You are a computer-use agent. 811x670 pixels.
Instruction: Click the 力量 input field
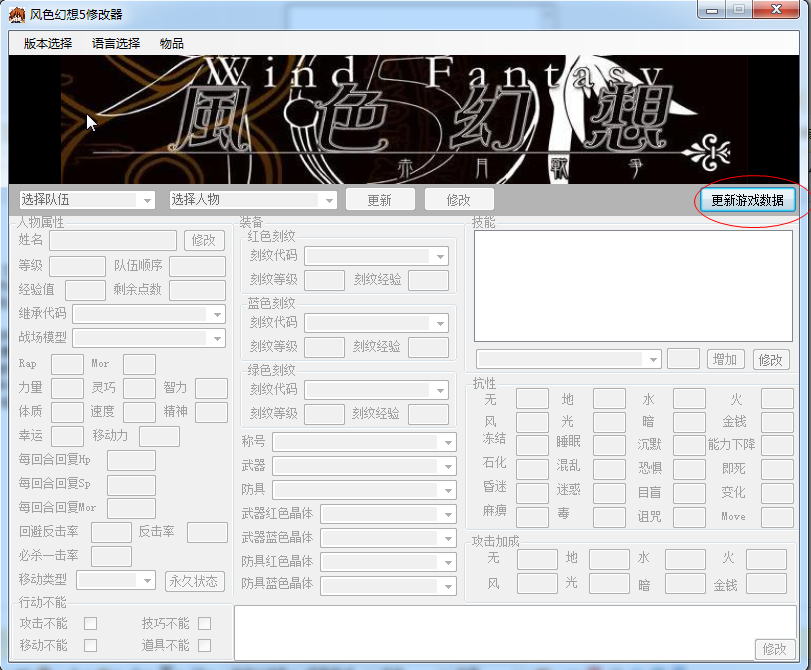click(67, 388)
